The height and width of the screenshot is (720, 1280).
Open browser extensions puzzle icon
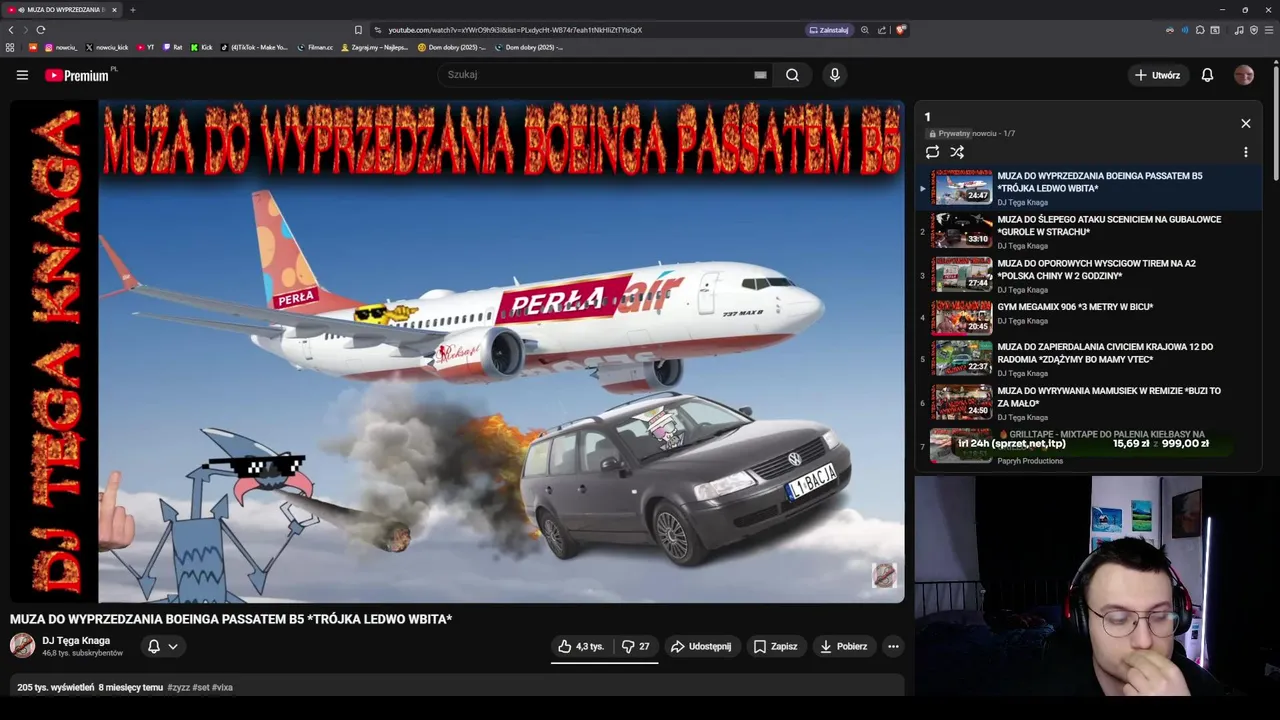pos(1200,30)
